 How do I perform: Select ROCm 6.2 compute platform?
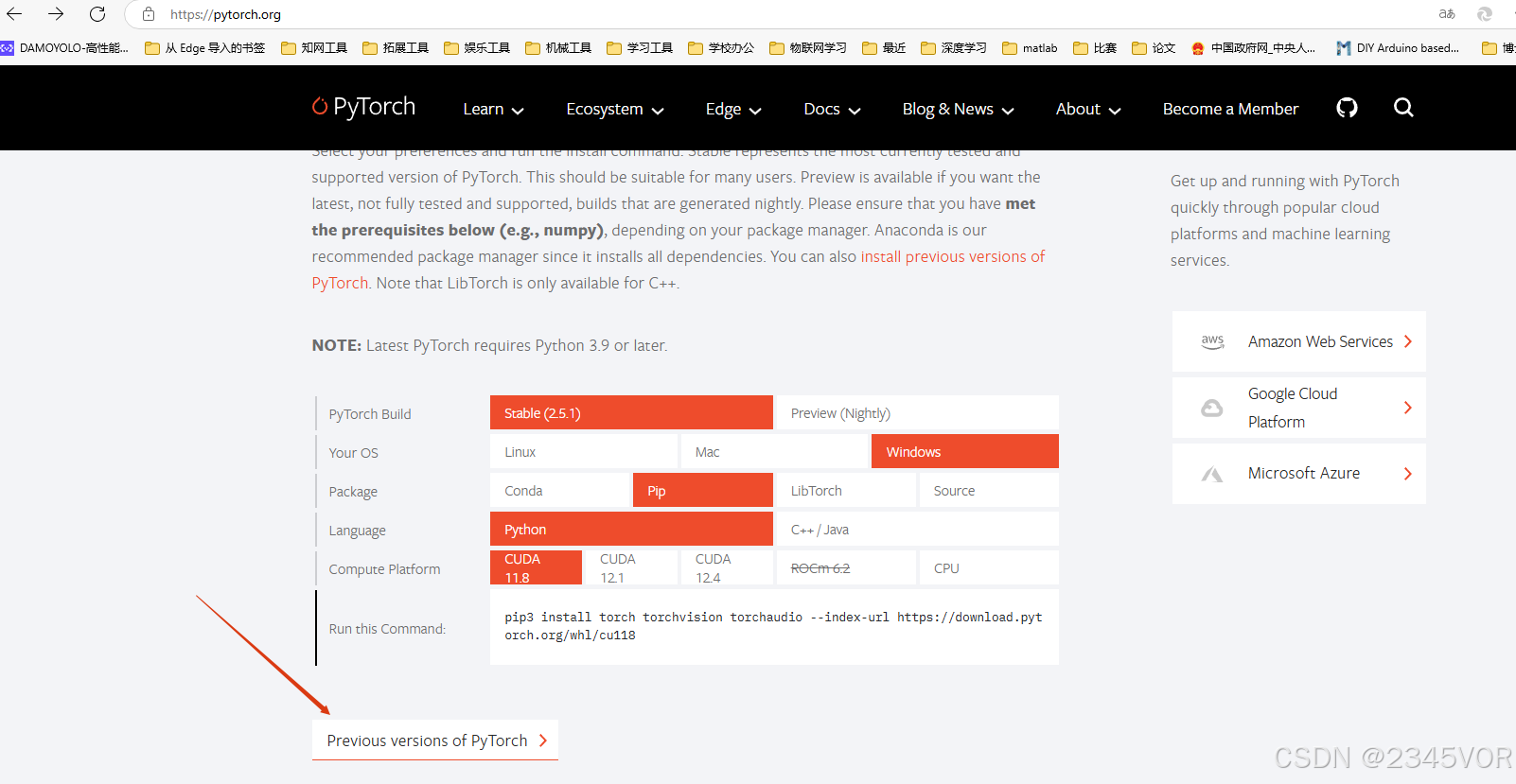click(x=846, y=567)
